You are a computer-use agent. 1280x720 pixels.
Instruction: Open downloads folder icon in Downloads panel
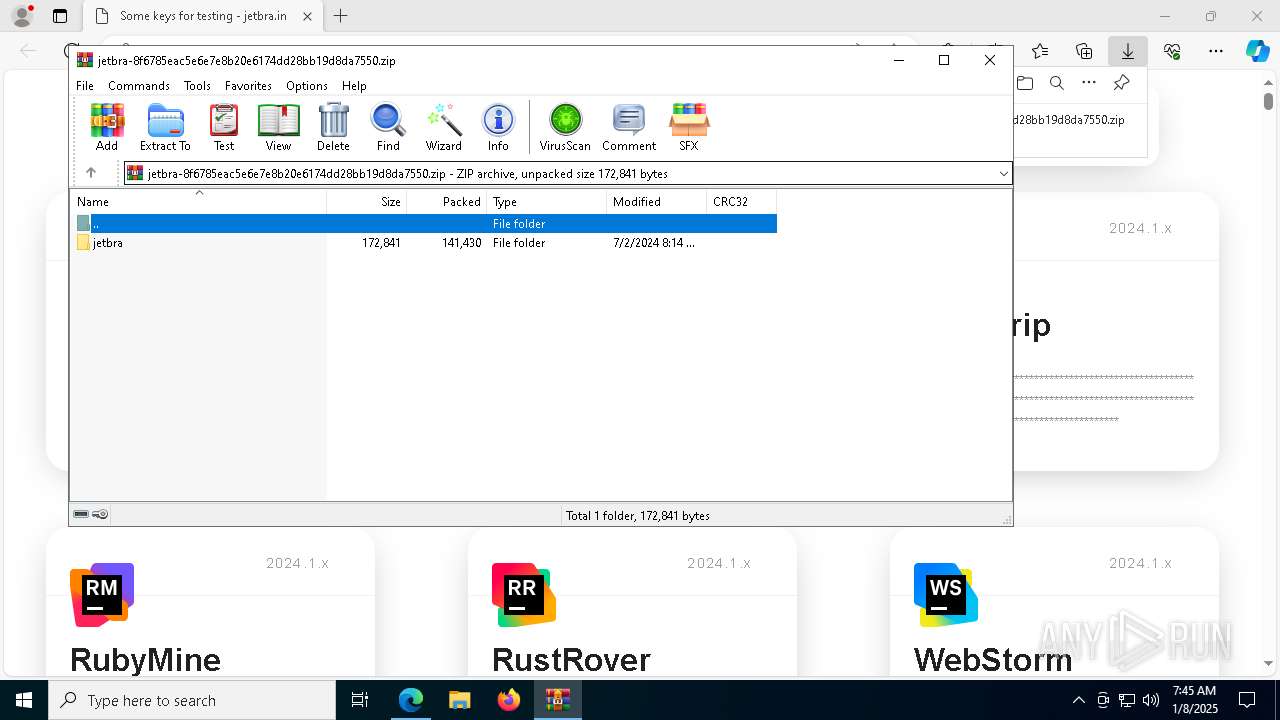(1025, 83)
